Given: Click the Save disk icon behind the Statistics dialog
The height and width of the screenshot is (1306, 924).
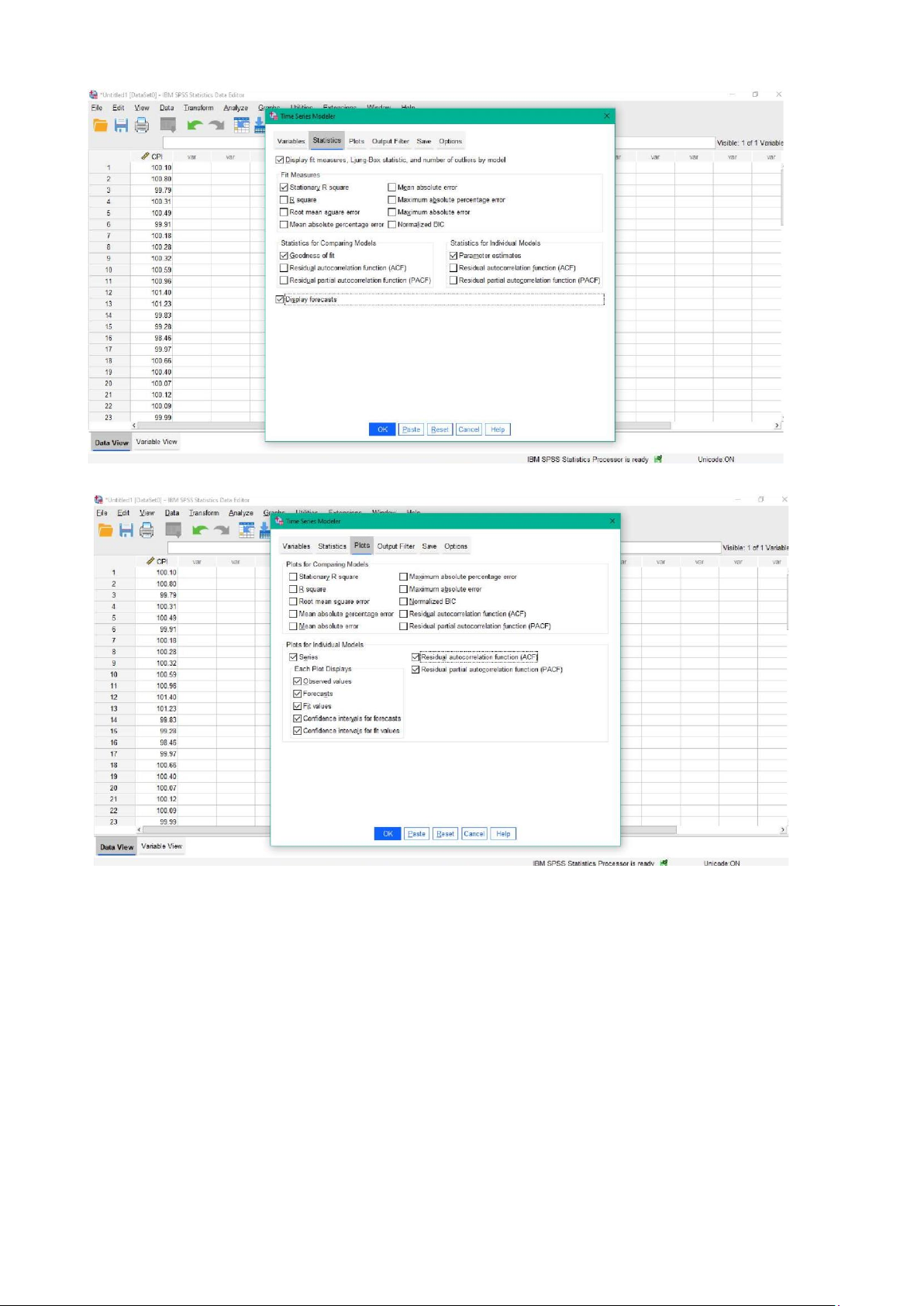Looking at the screenshot, I should 121,125.
